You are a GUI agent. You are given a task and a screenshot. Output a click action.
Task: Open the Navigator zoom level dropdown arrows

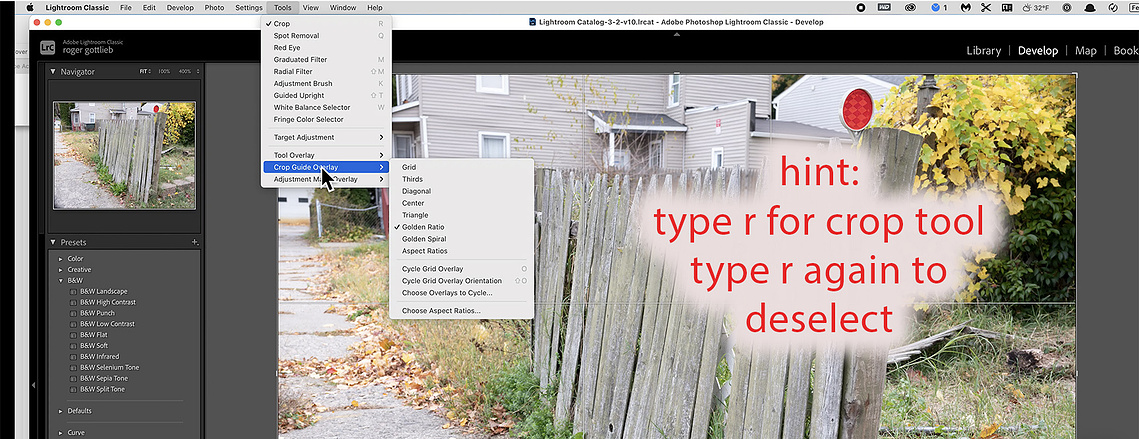point(198,71)
